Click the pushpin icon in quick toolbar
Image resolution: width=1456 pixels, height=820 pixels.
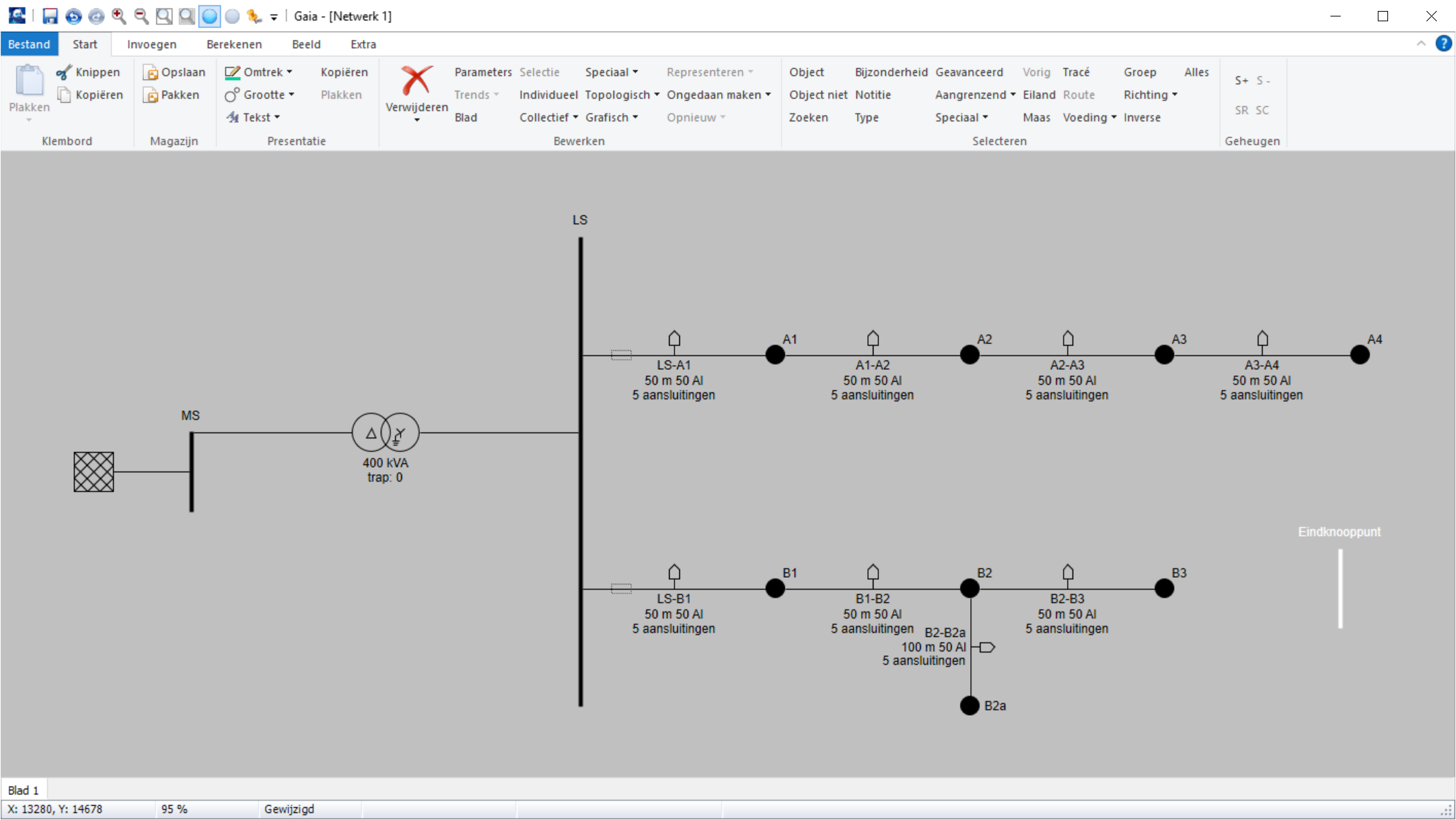pyautogui.click(x=255, y=16)
